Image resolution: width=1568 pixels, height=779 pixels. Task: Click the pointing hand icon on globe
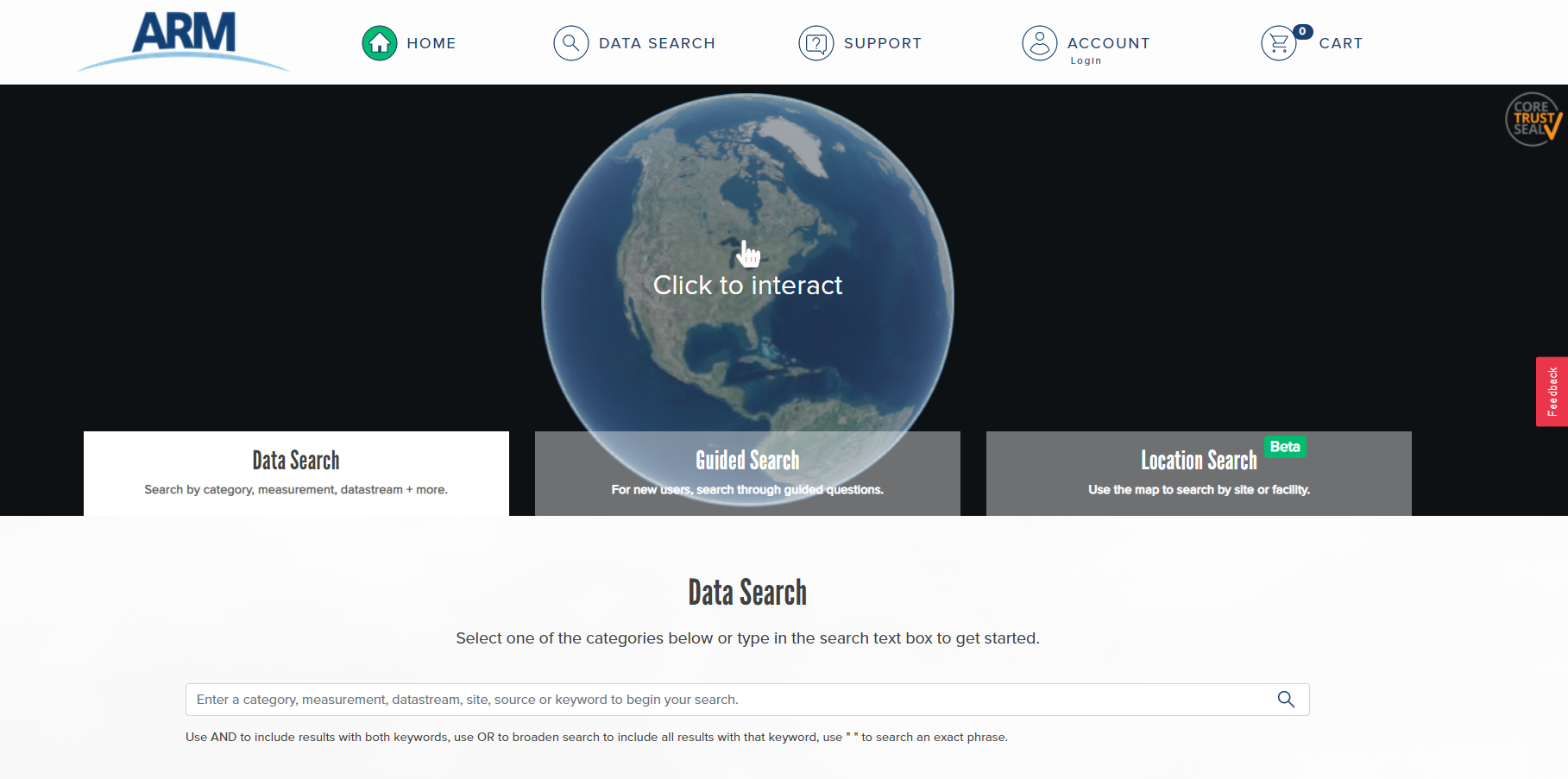pos(749,254)
